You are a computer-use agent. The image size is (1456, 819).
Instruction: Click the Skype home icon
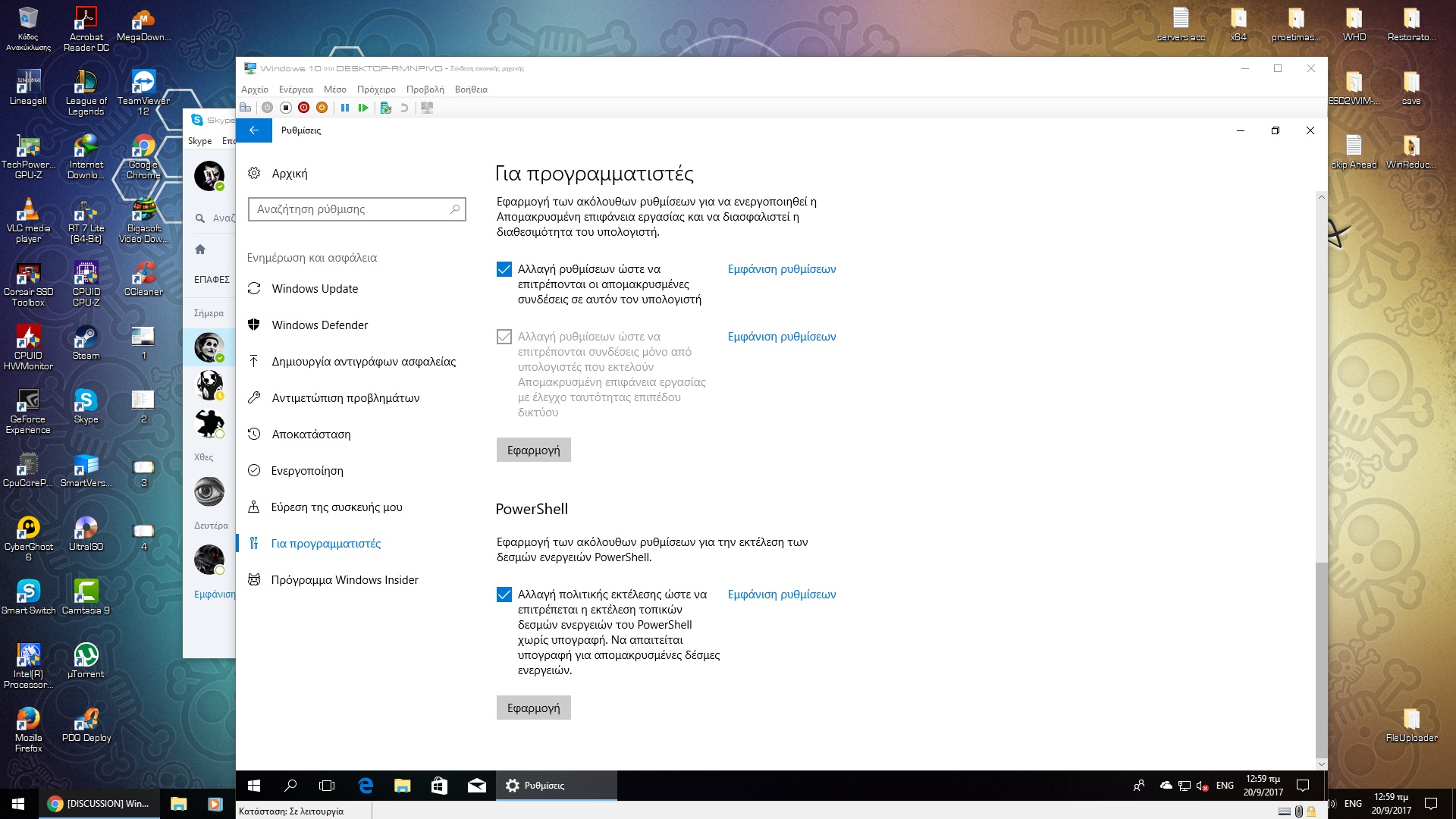[x=200, y=249]
